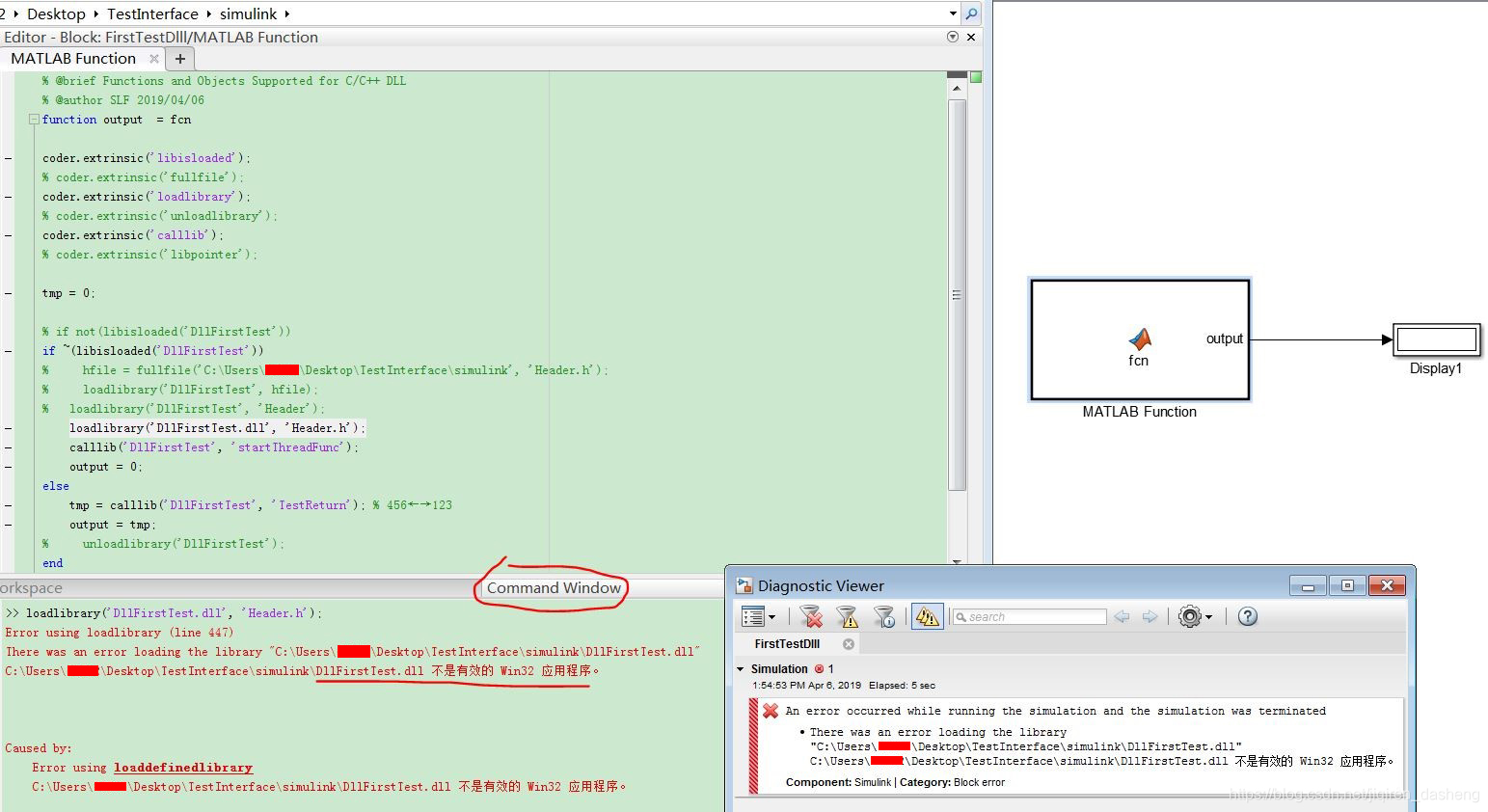Toggle the warning filter funnel in Diagnostic Viewer
The height and width of the screenshot is (812, 1488).
[x=848, y=616]
